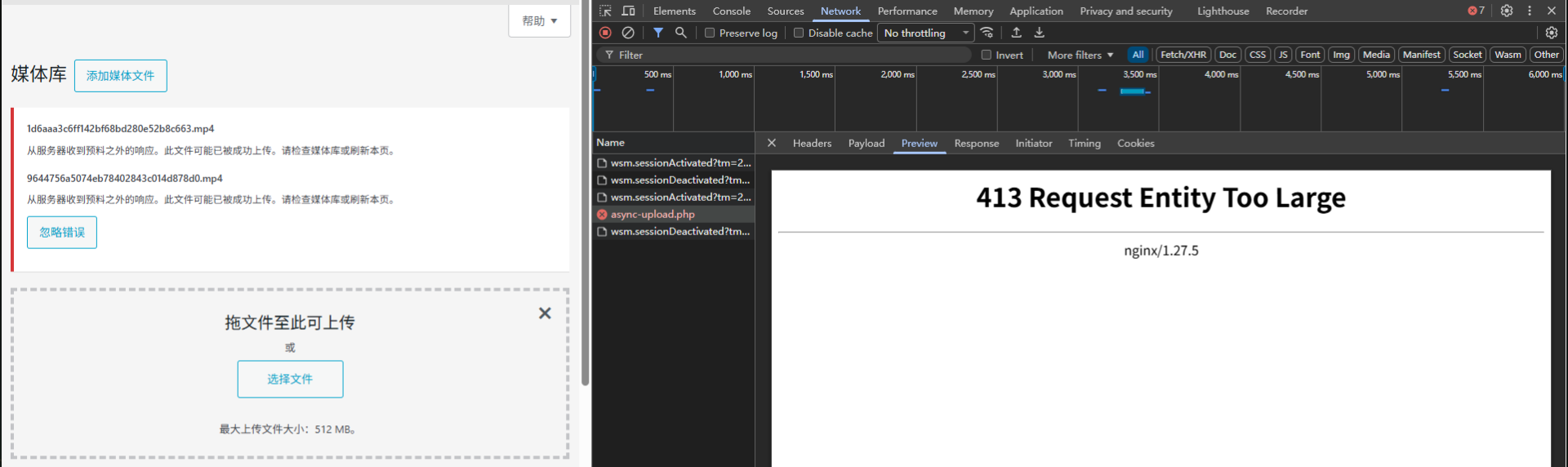Screen dimensions: 1568x467
Task: Filter requests by Other
Action: [x=1547, y=55]
